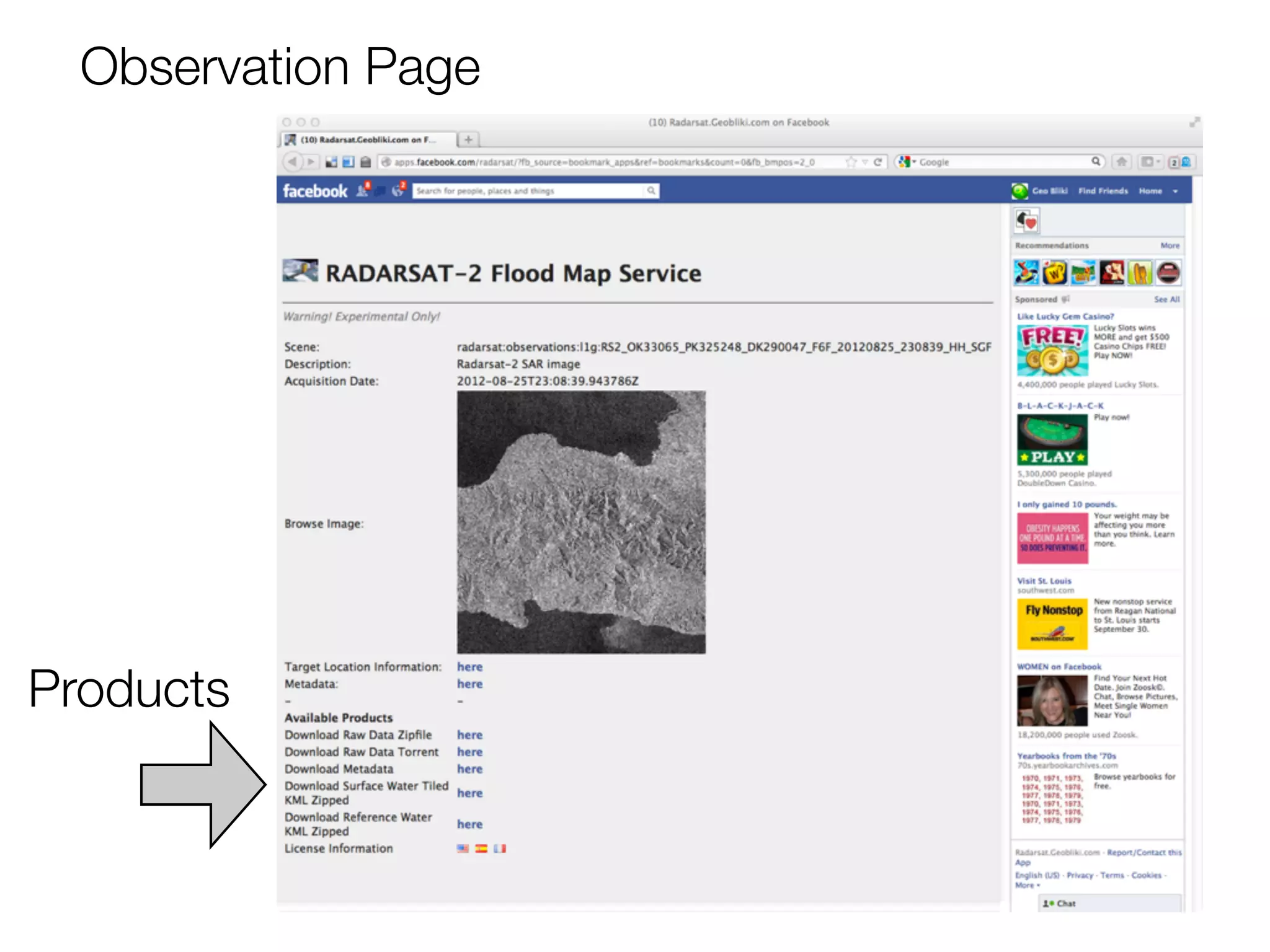This screenshot has height=952, width=1270.
Task: Open the Target Location Information here link
Action: (x=469, y=667)
